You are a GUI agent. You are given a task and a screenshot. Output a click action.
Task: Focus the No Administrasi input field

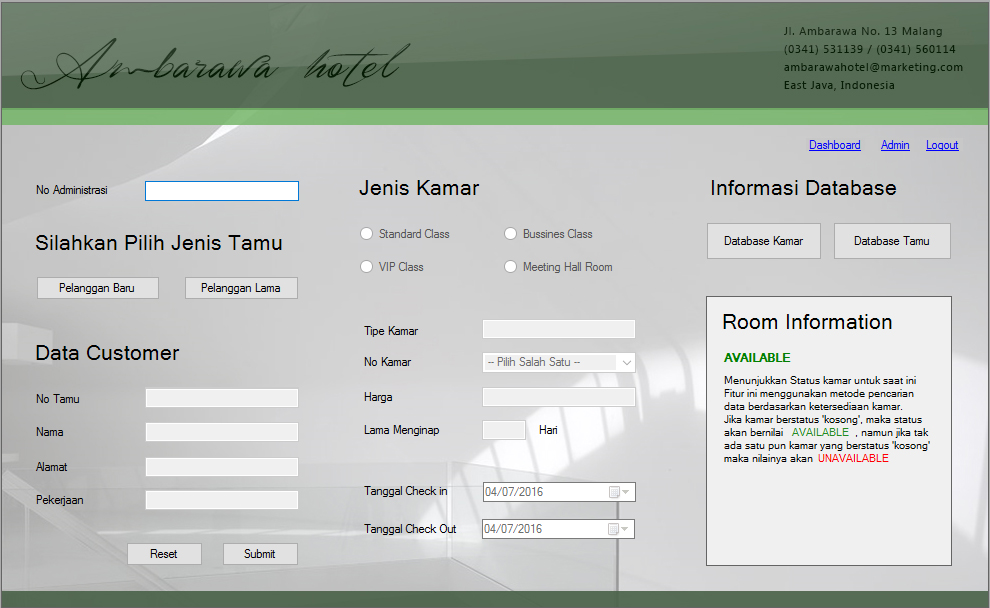tap(222, 191)
